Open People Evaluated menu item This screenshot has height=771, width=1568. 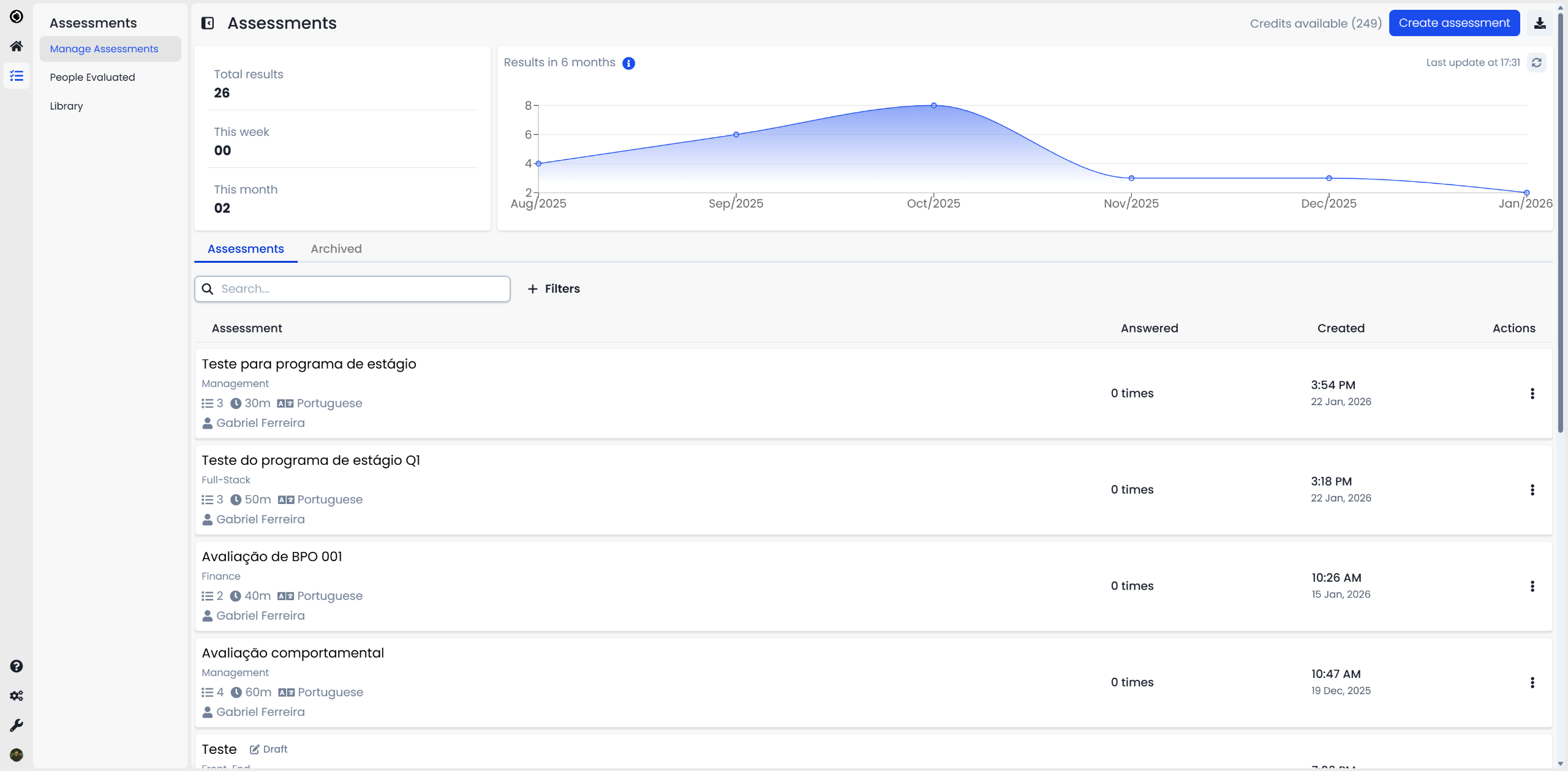(92, 77)
